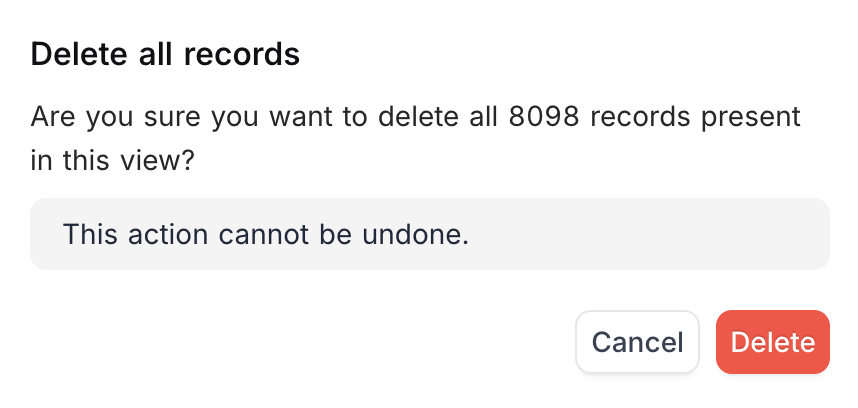Image resolution: width=858 pixels, height=408 pixels.
Task: Click the Cancel button
Action: tap(637, 342)
